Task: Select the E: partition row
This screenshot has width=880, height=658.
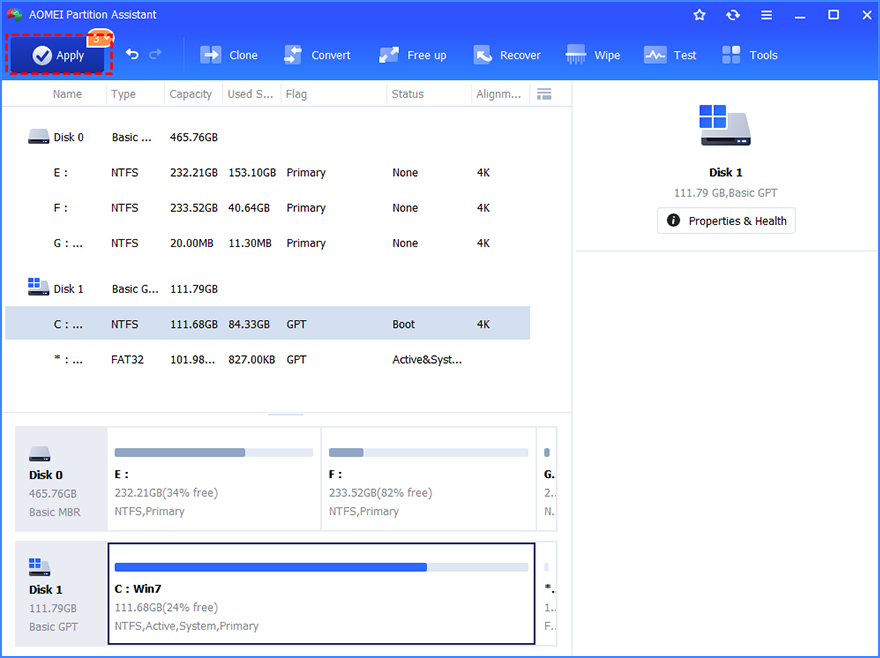Action: [268, 172]
